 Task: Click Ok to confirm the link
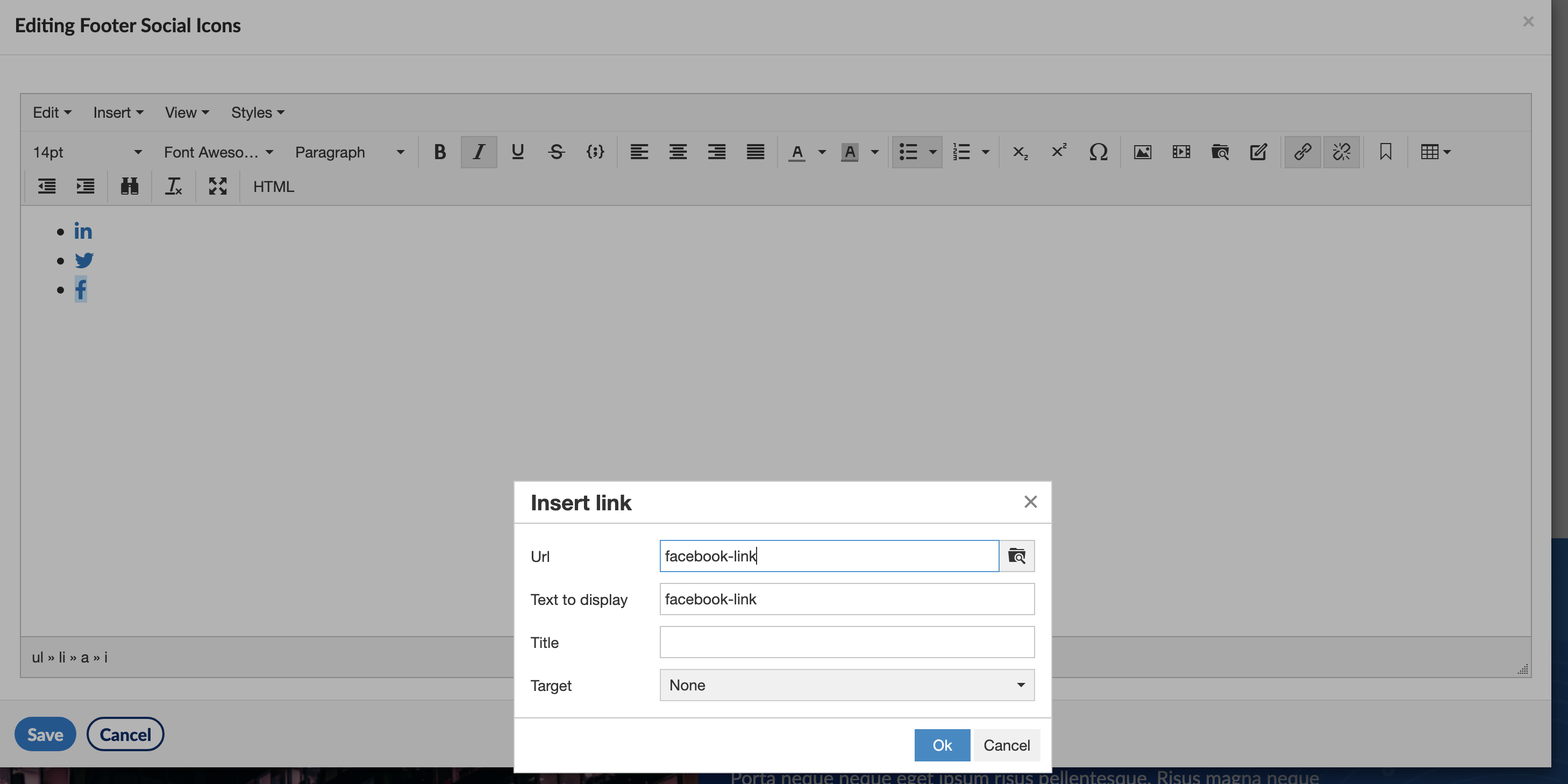click(x=942, y=745)
